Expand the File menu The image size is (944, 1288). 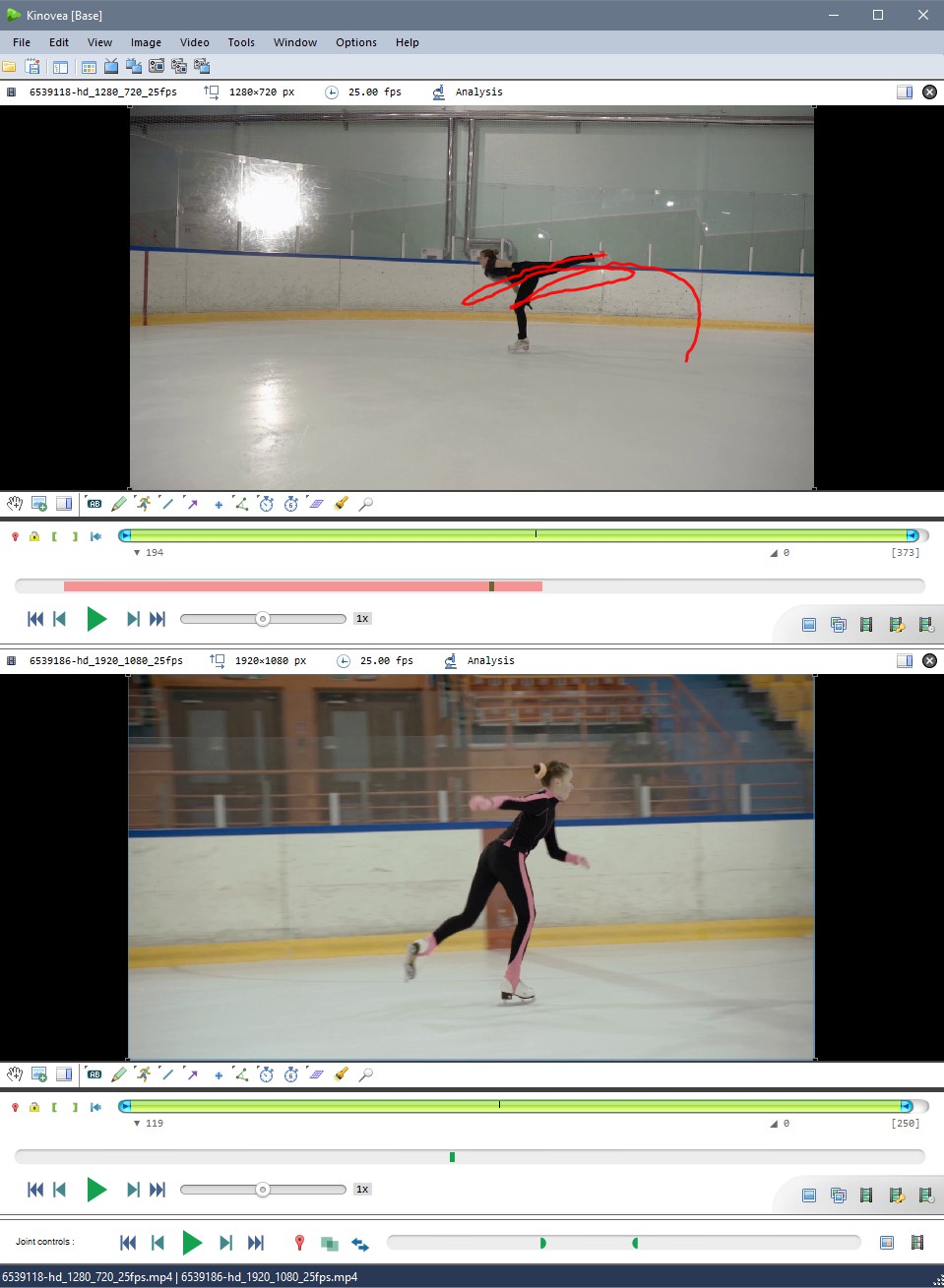[x=22, y=42]
